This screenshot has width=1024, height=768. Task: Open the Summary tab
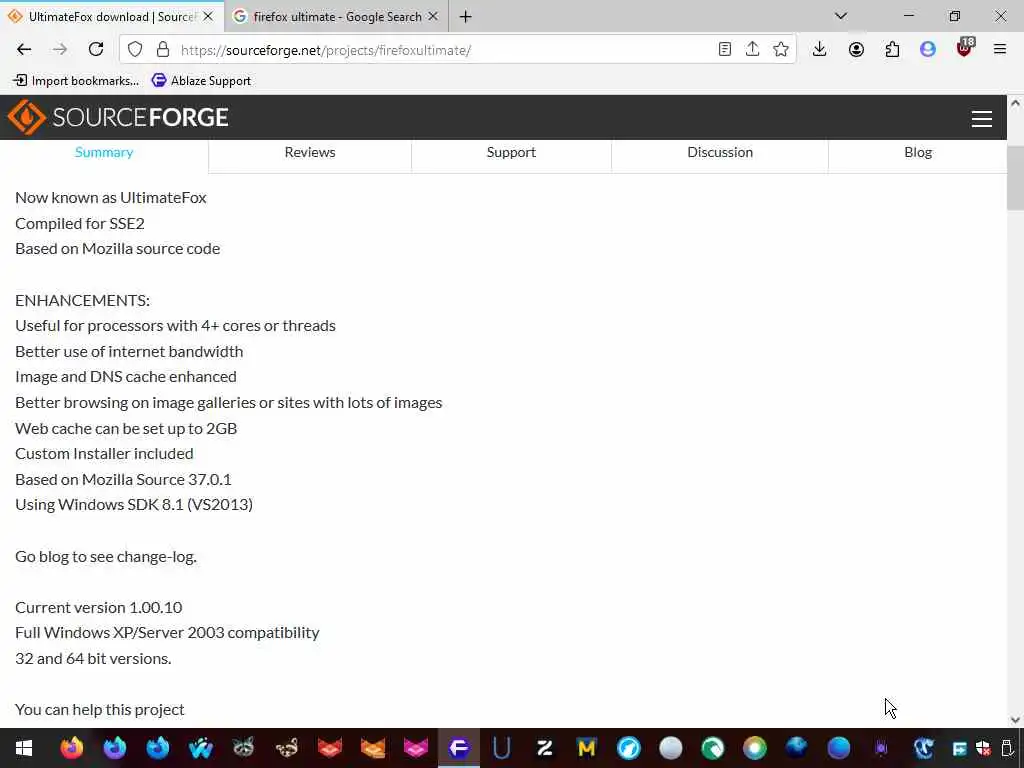click(x=104, y=153)
